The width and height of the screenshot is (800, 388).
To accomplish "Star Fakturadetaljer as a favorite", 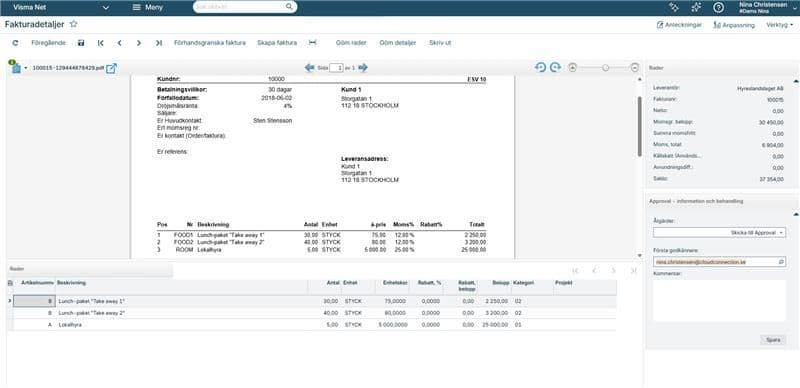I will [x=73, y=24].
